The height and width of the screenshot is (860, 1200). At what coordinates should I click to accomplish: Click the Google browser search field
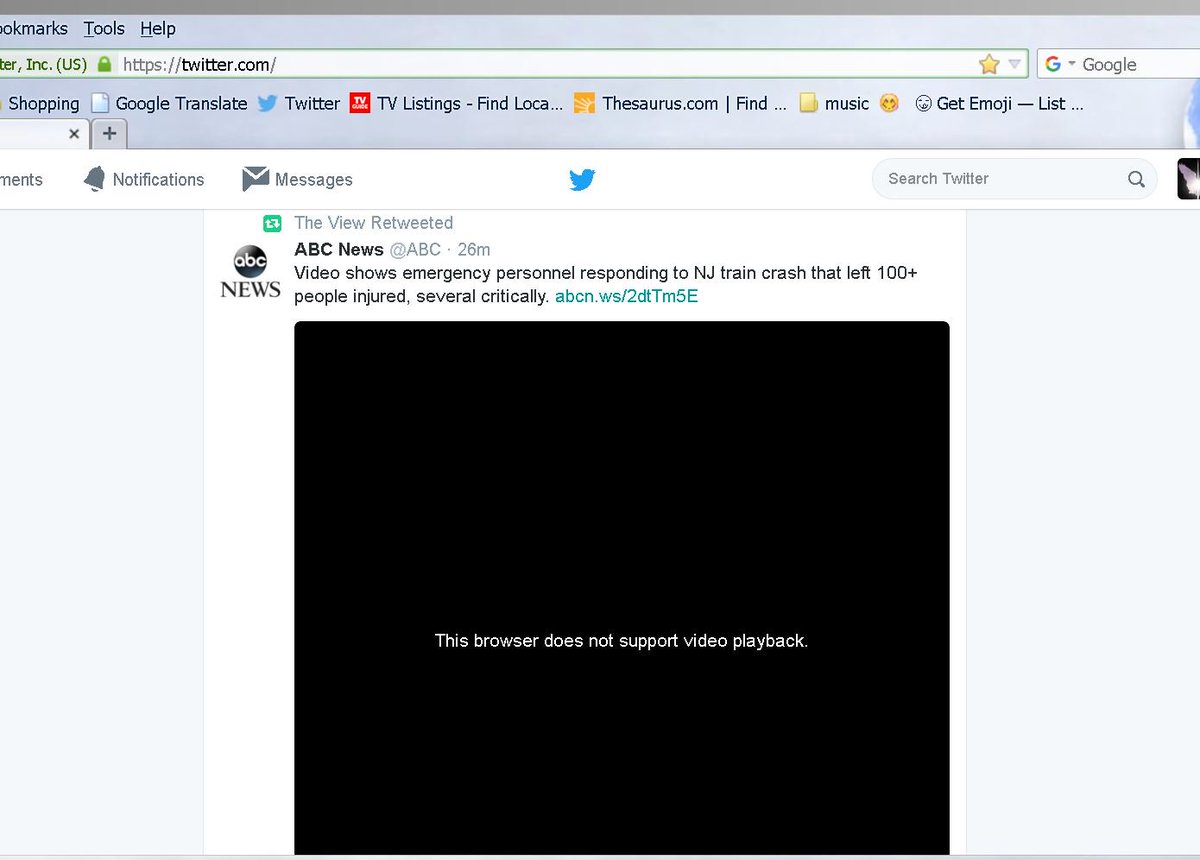point(1140,65)
